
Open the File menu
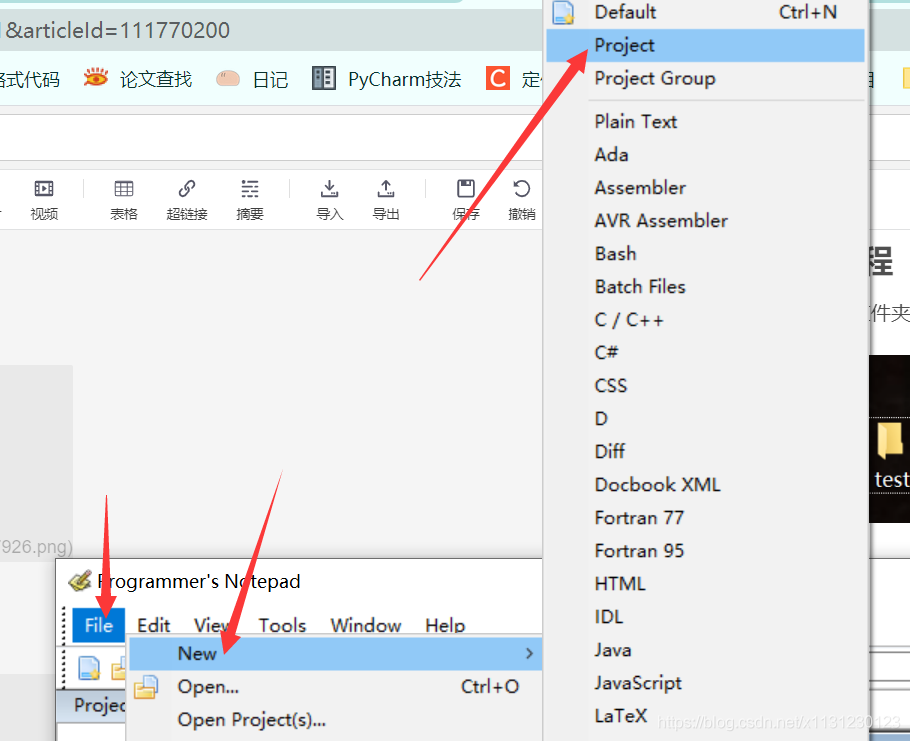[99, 625]
